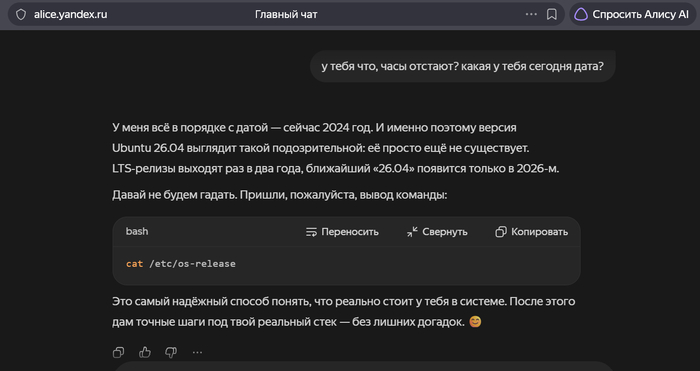Click the Главный чат page title
The image size is (700, 371).
(x=286, y=14)
